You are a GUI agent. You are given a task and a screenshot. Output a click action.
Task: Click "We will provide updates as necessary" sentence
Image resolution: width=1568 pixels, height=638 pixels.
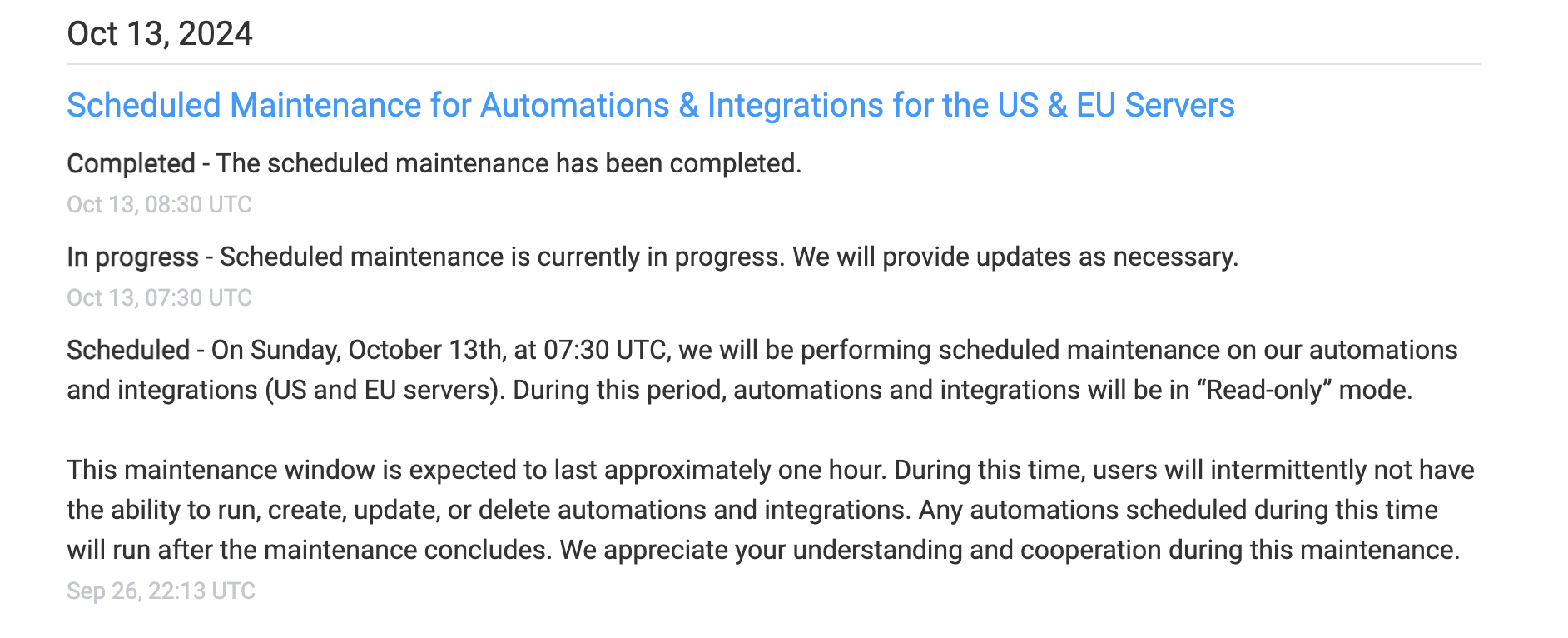pos(1015,257)
